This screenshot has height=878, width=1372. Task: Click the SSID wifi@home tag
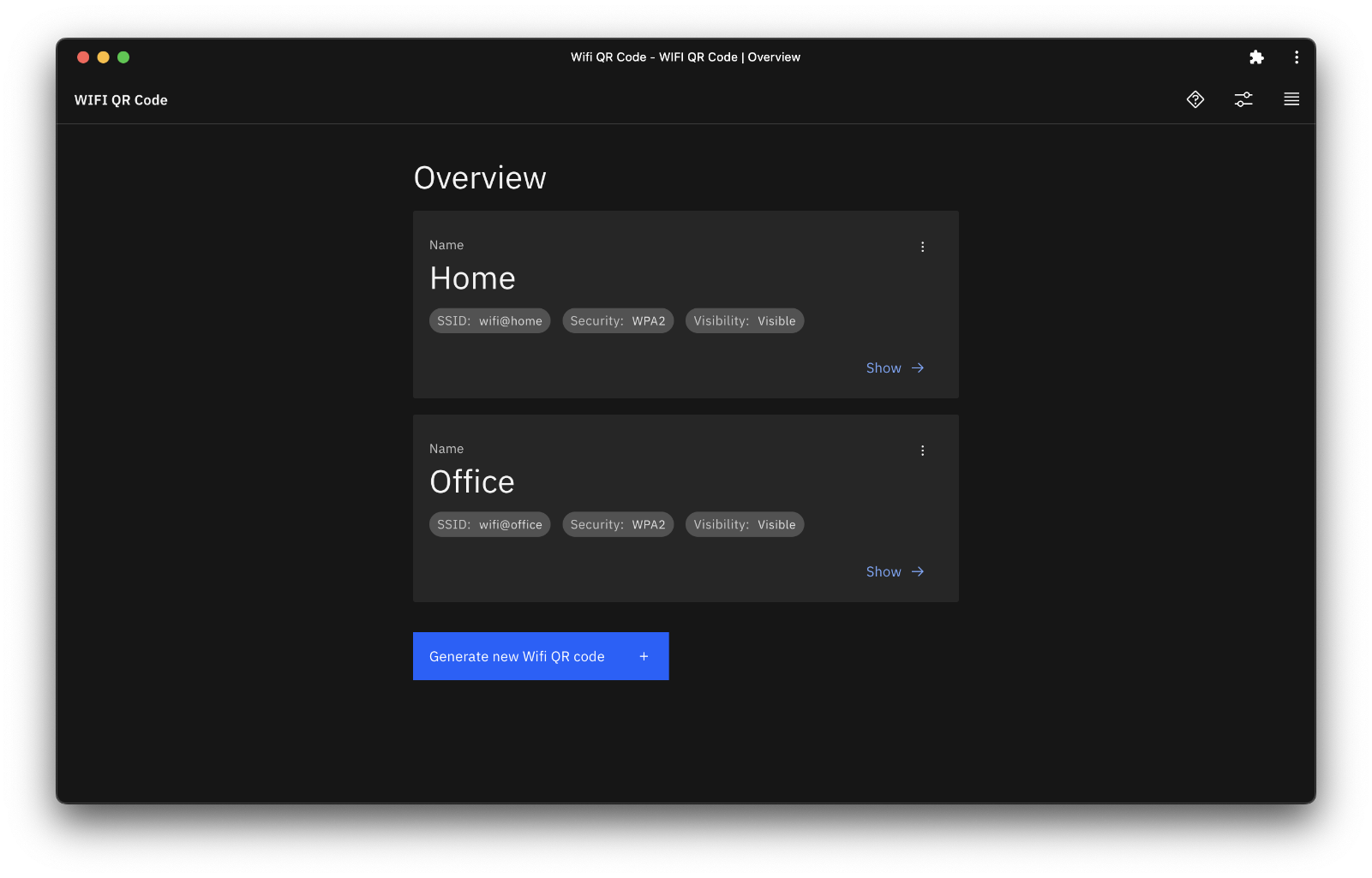tap(489, 321)
